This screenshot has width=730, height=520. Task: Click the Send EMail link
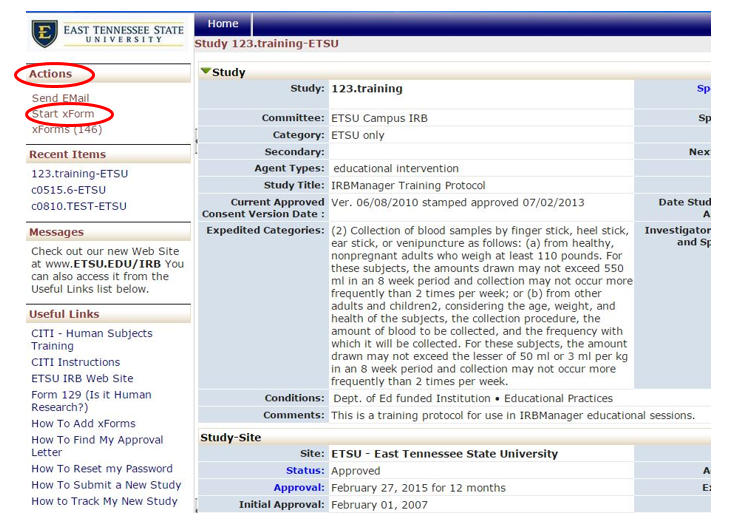coord(60,98)
